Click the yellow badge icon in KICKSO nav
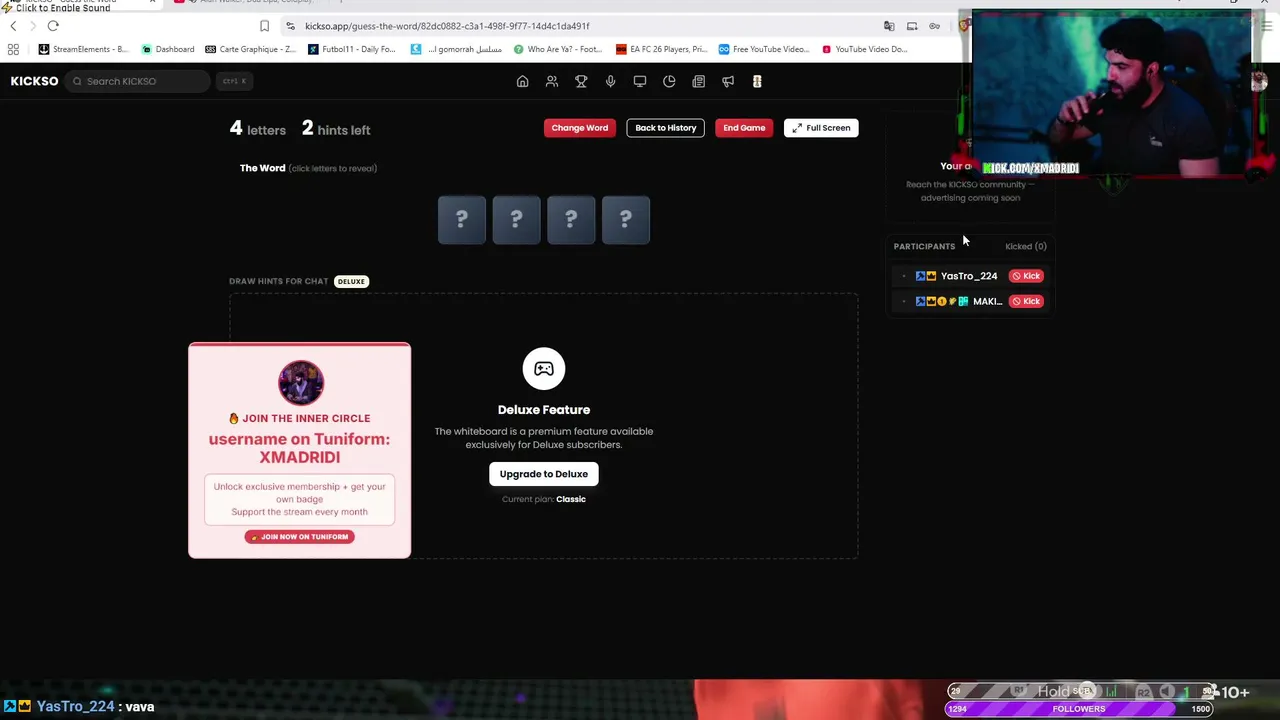 click(x=757, y=81)
